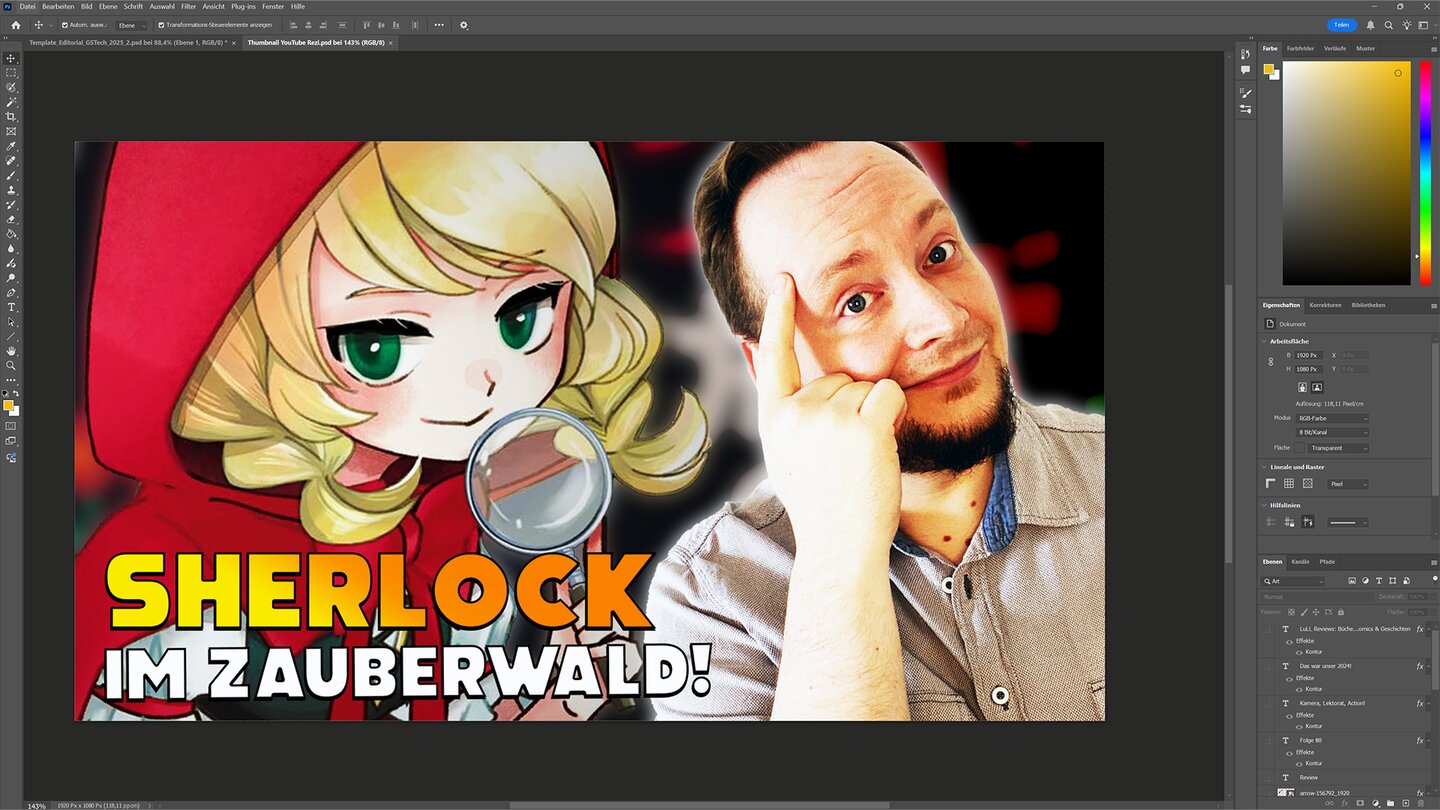Collapse the 'Lineale und Raster' section

pyautogui.click(x=1263, y=467)
